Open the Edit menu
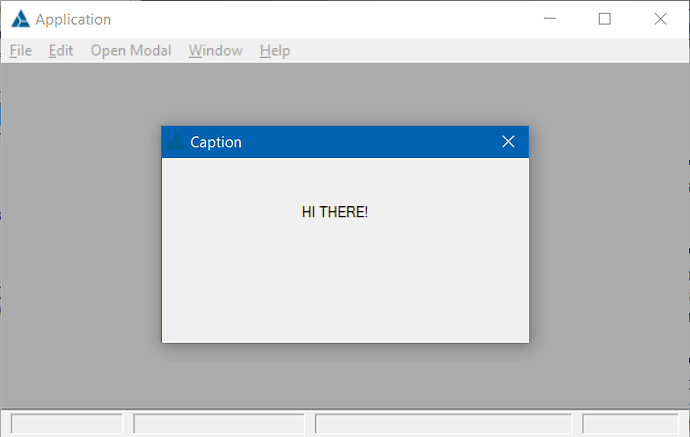This screenshot has height=437, width=690. coord(61,50)
